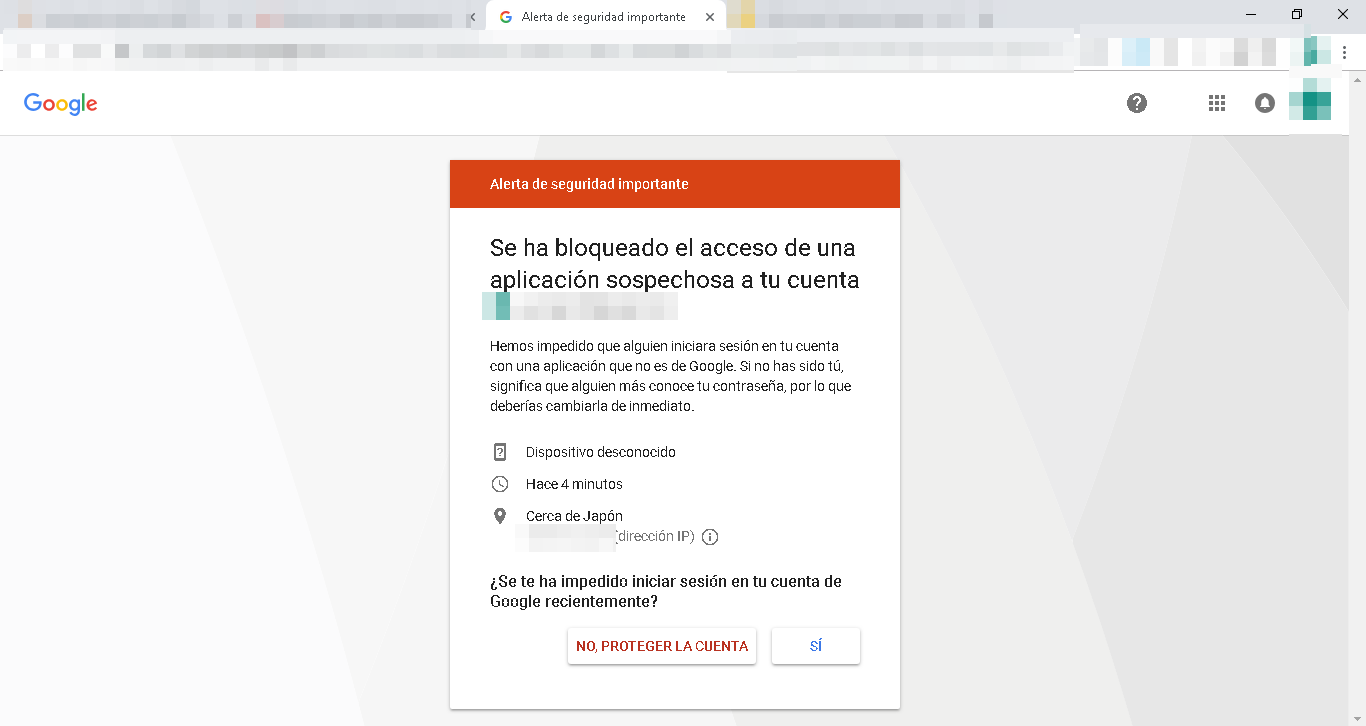1366x726 pixels.
Task: Select the Alerta de seguridad importante tab
Action: pyautogui.click(x=606, y=17)
